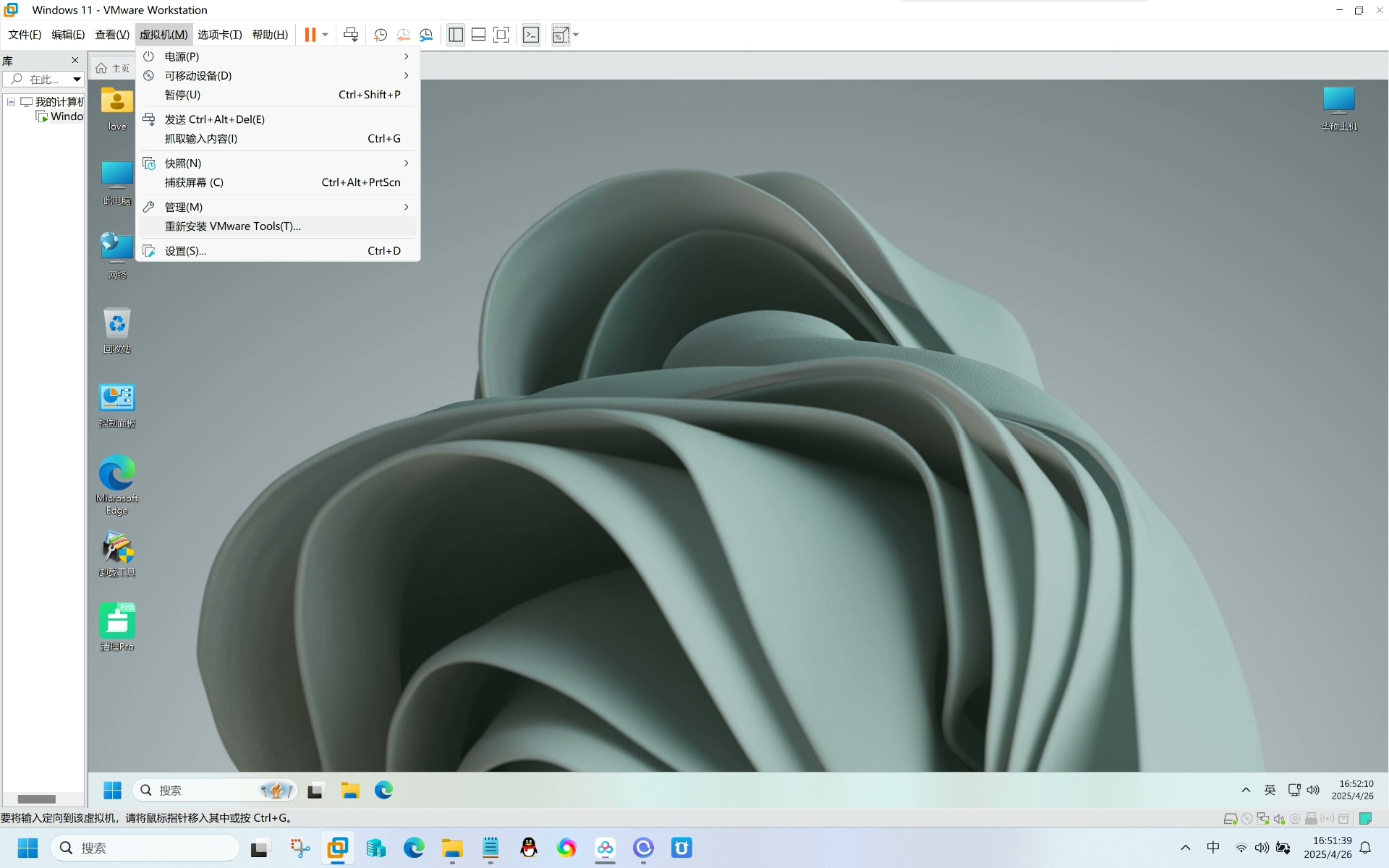This screenshot has height=868, width=1389.
Task: Open the snapshot manager wrench icon
Action: pos(426,35)
